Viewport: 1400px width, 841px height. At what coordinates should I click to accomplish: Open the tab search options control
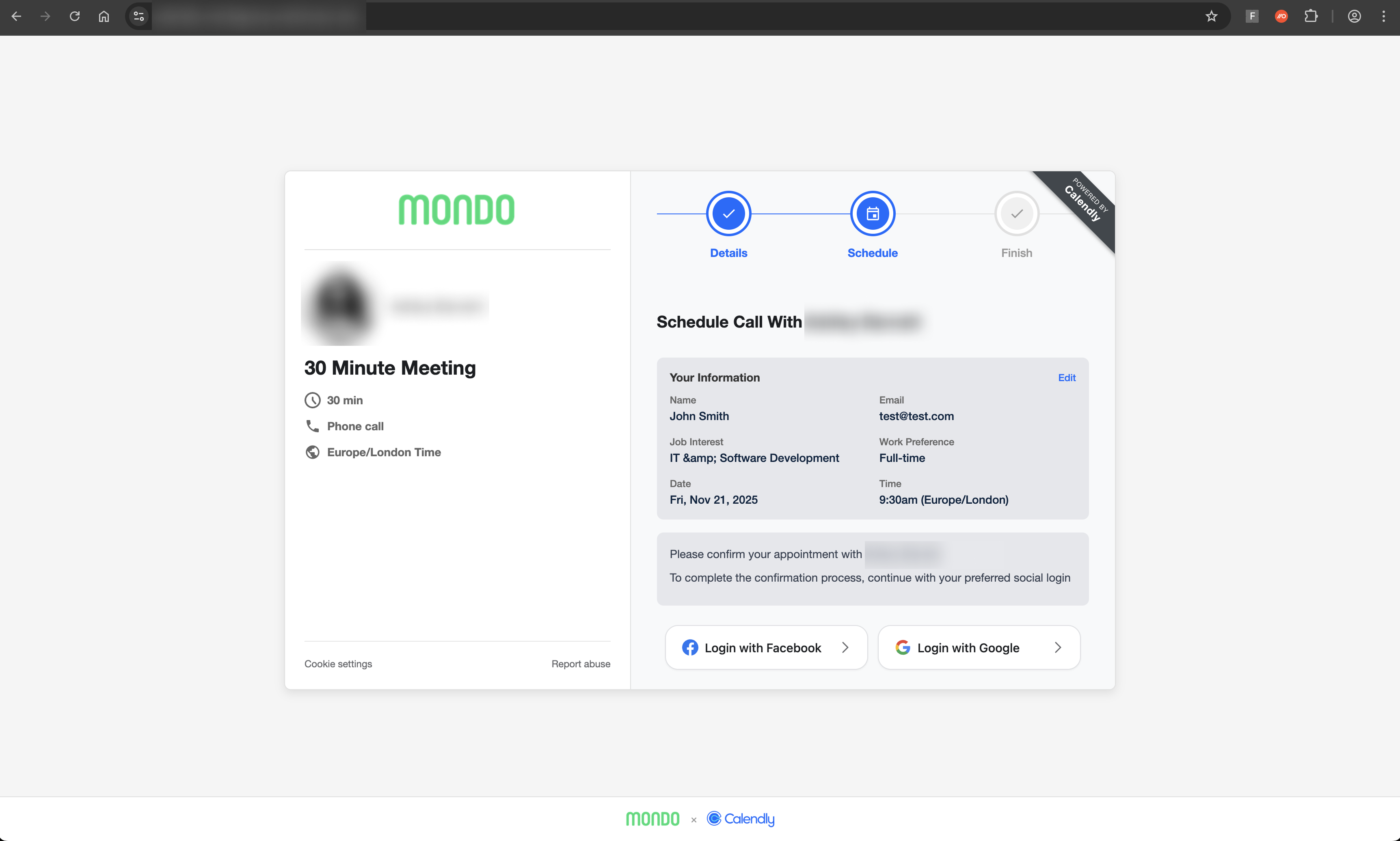coord(138,16)
